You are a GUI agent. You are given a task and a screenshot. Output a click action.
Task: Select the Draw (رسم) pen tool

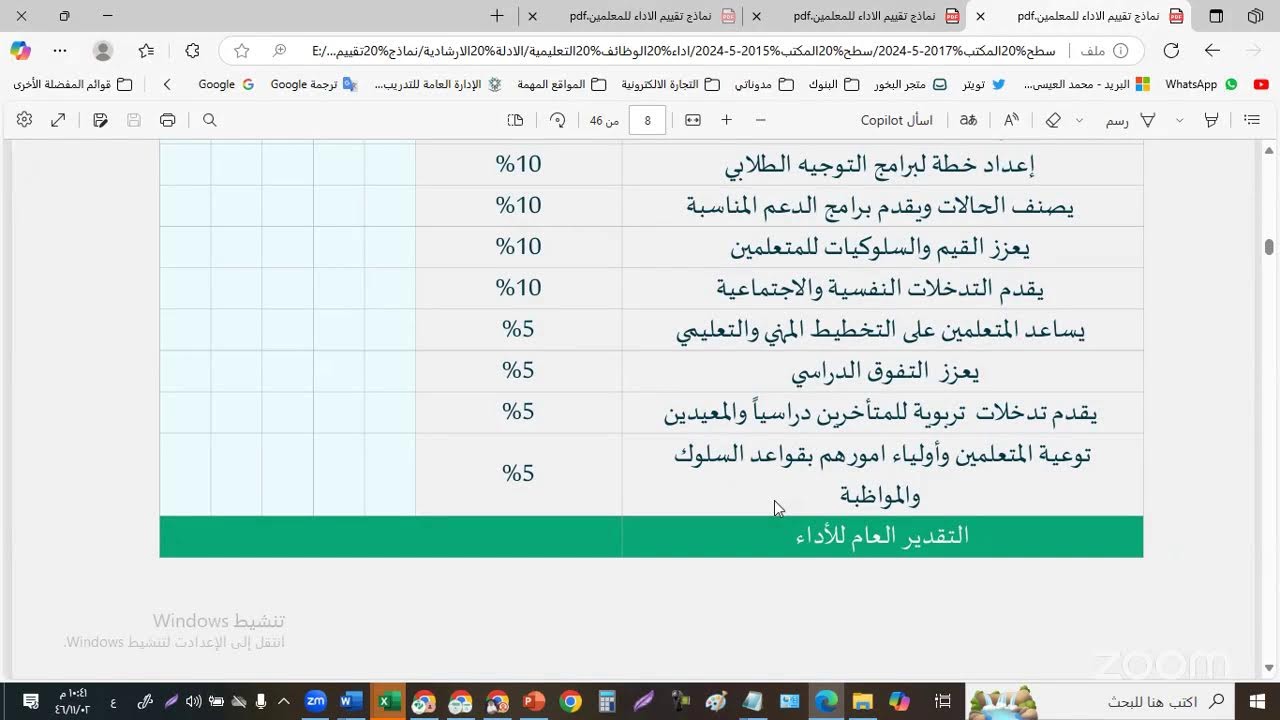pyautogui.click(x=1131, y=120)
